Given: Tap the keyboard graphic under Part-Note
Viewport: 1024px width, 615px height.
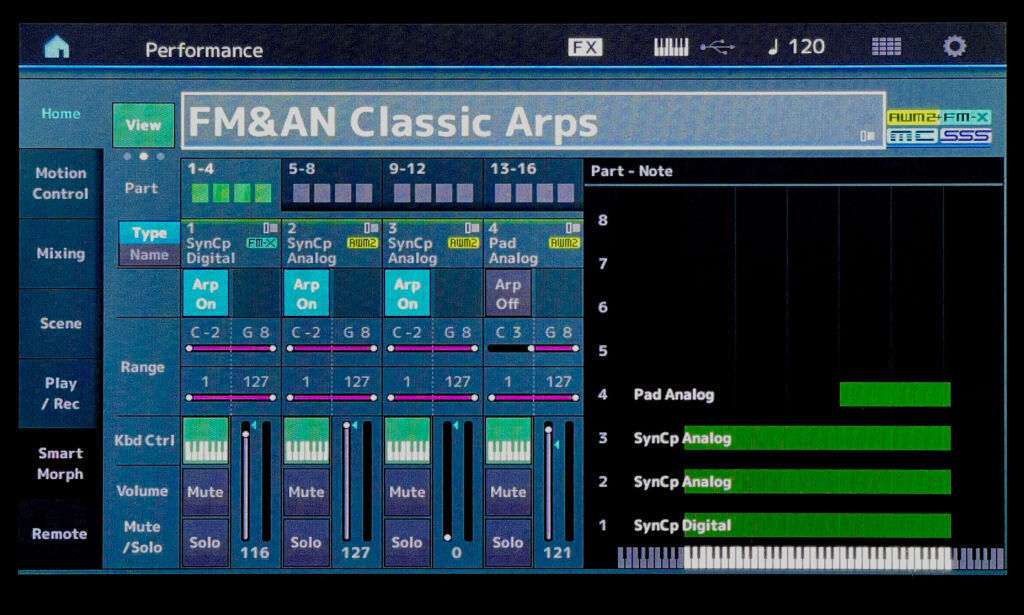Looking at the screenshot, I should pos(810,558).
